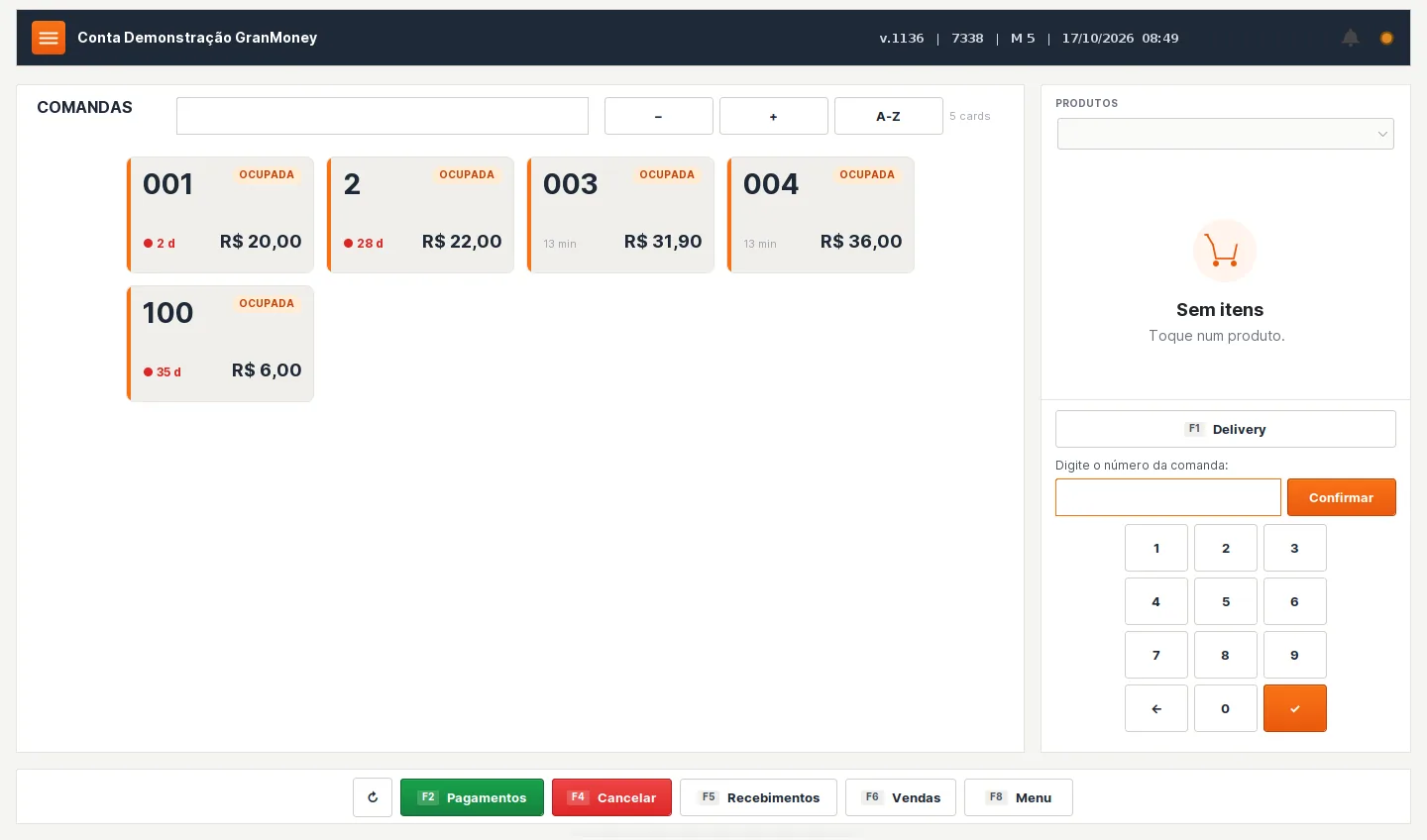The height and width of the screenshot is (840, 1427).
Task: Select comanda 003 card
Action: [620, 215]
